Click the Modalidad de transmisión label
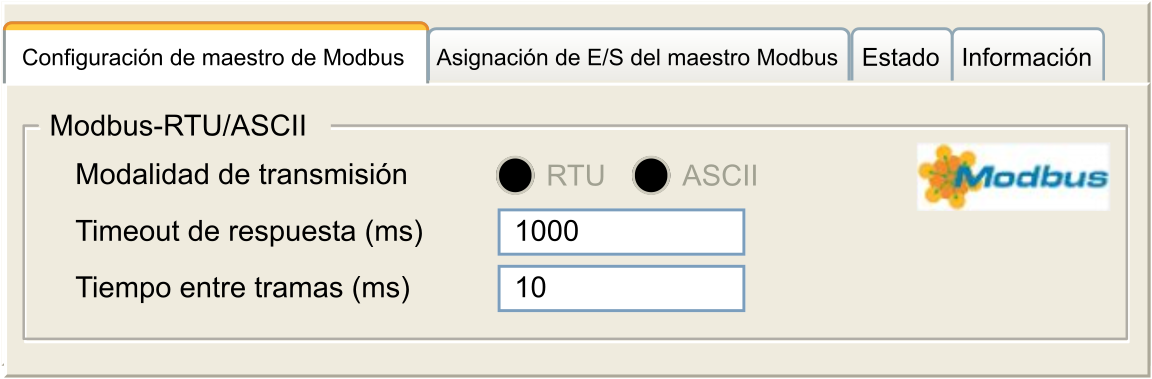The height and width of the screenshot is (379, 1152). [x=241, y=176]
